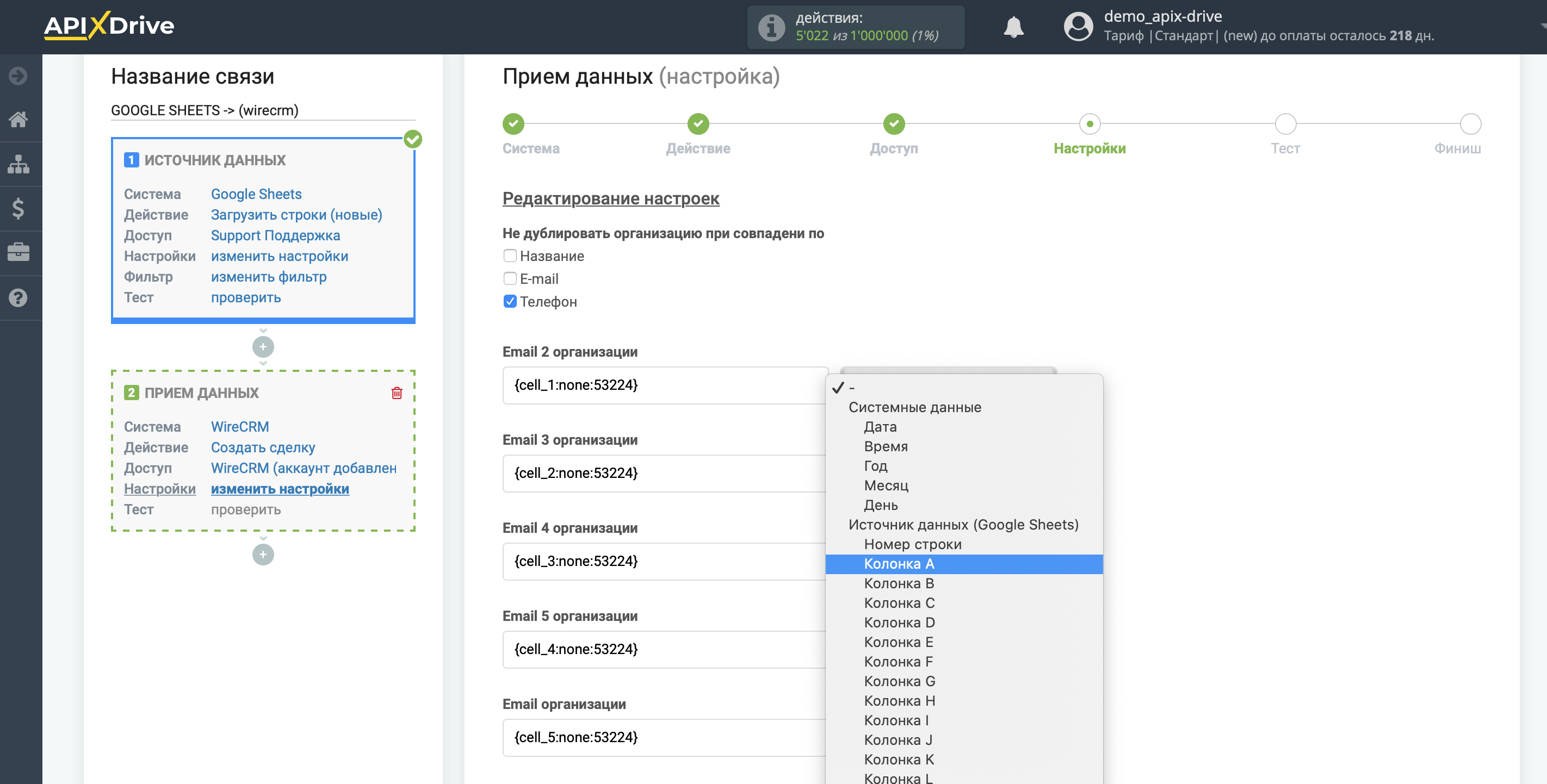Select Колонка H option
Image resolution: width=1547 pixels, height=784 pixels.
(964, 701)
